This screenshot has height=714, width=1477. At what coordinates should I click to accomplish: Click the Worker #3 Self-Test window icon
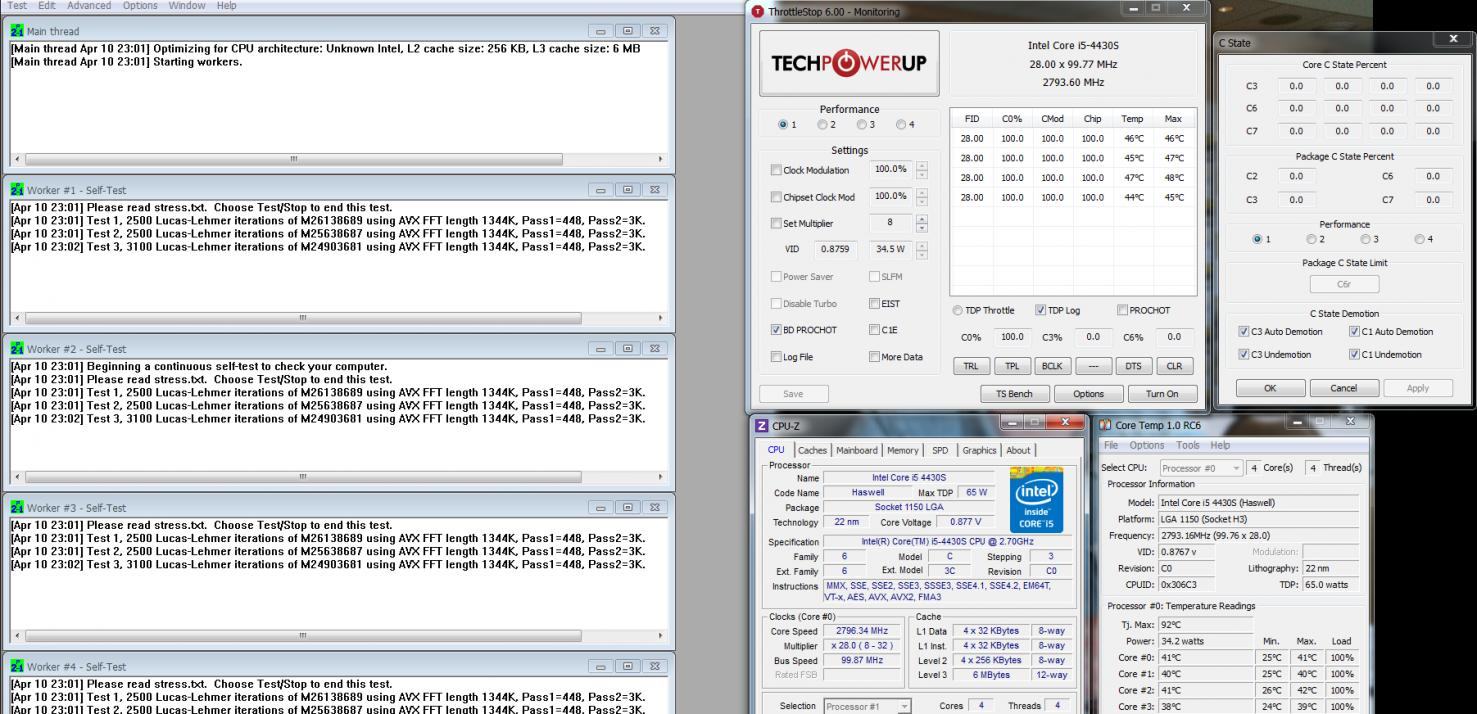pyautogui.click(x=16, y=508)
